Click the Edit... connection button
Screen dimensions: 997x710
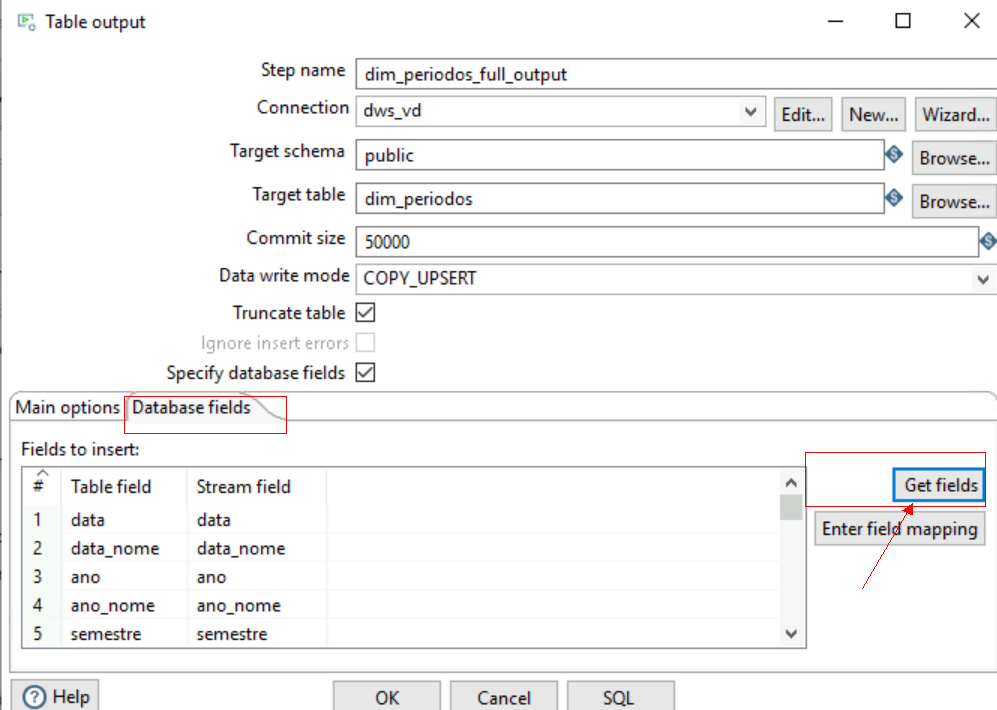pyautogui.click(x=802, y=115)
